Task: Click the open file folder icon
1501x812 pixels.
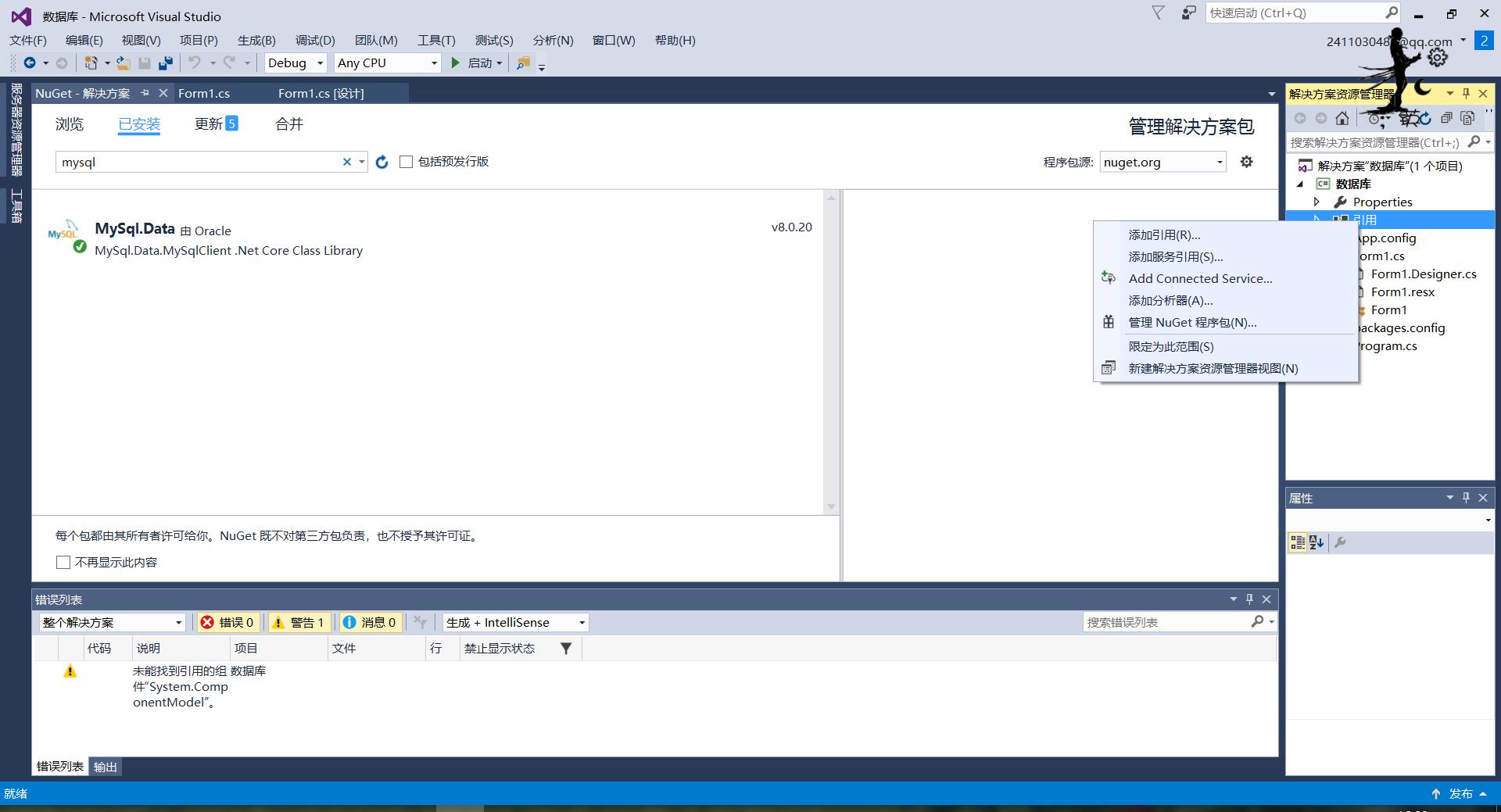Action: tap(123, 63)
